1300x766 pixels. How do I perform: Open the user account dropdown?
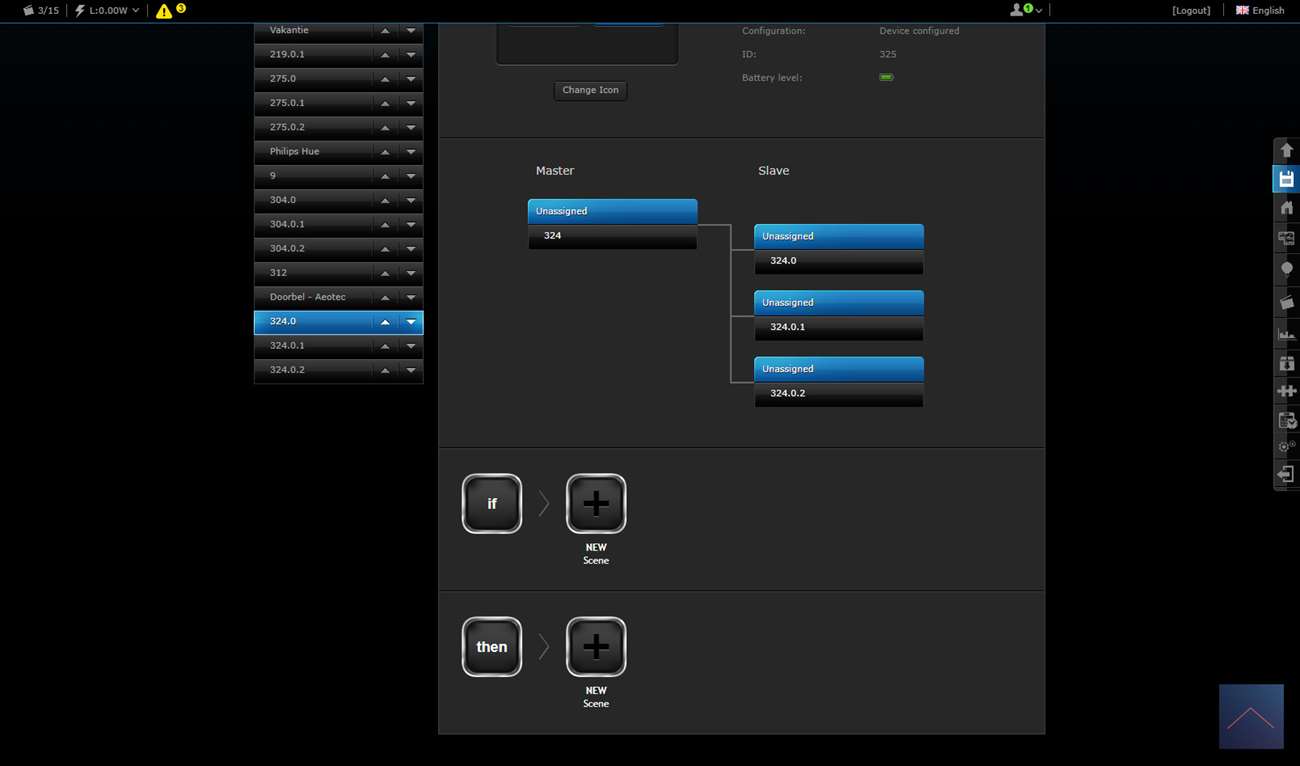click(x=1026, y=10)
